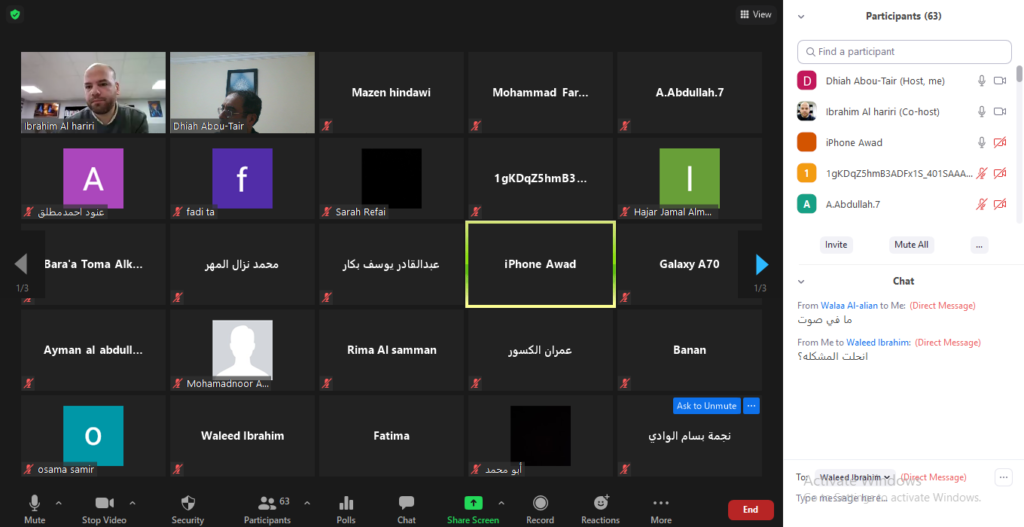Select the Mohamadnoor silhouette avatar tile
Screen dimensions: 1024x527
tap(242, 350)
